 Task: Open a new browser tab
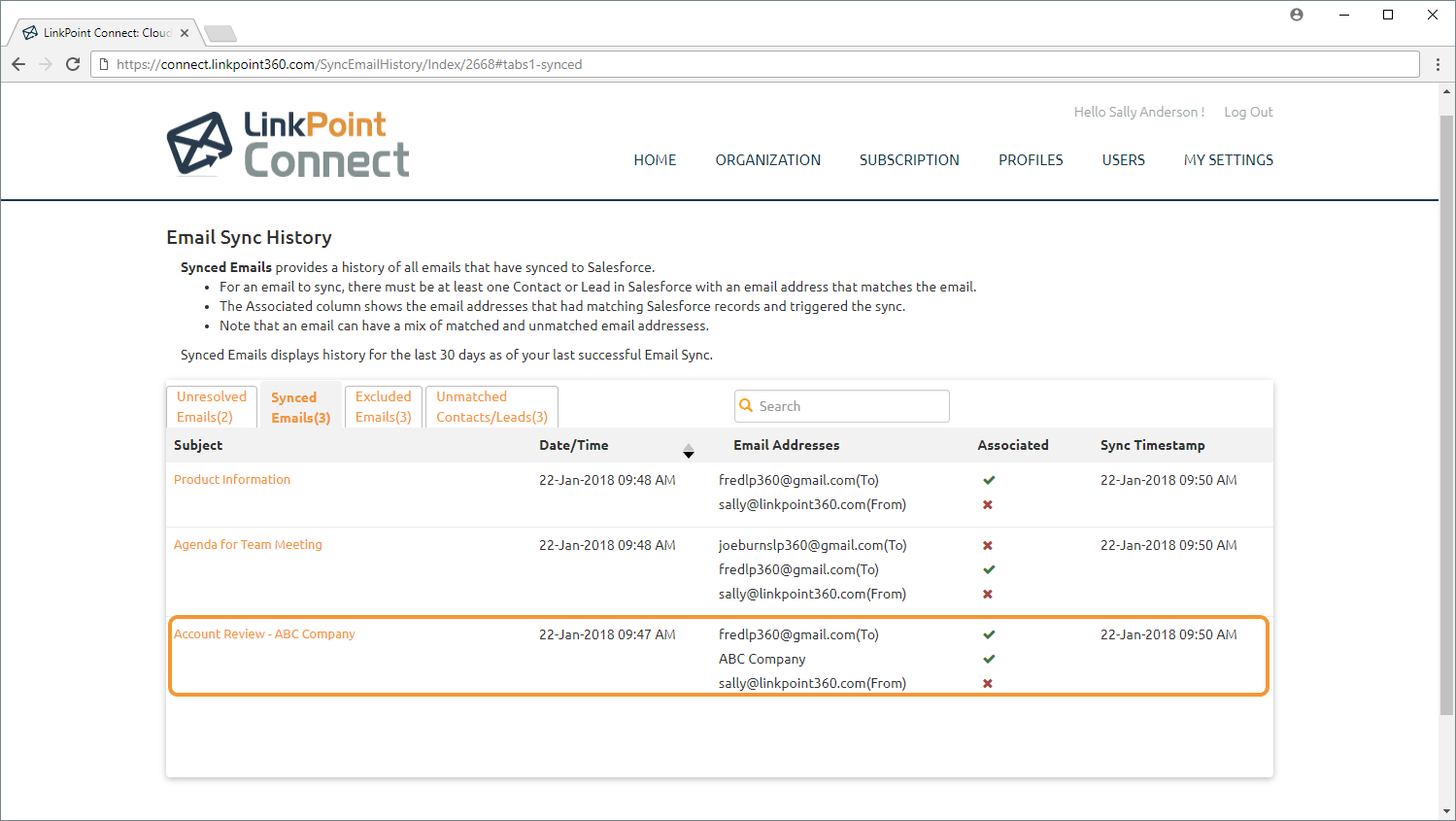[220, 34]
